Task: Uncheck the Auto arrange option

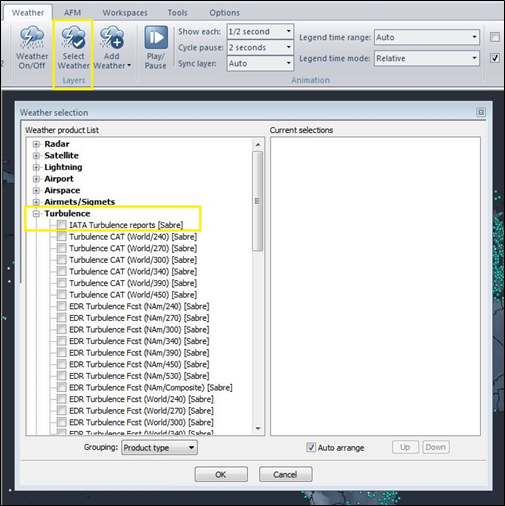Action: pos(311,447)
